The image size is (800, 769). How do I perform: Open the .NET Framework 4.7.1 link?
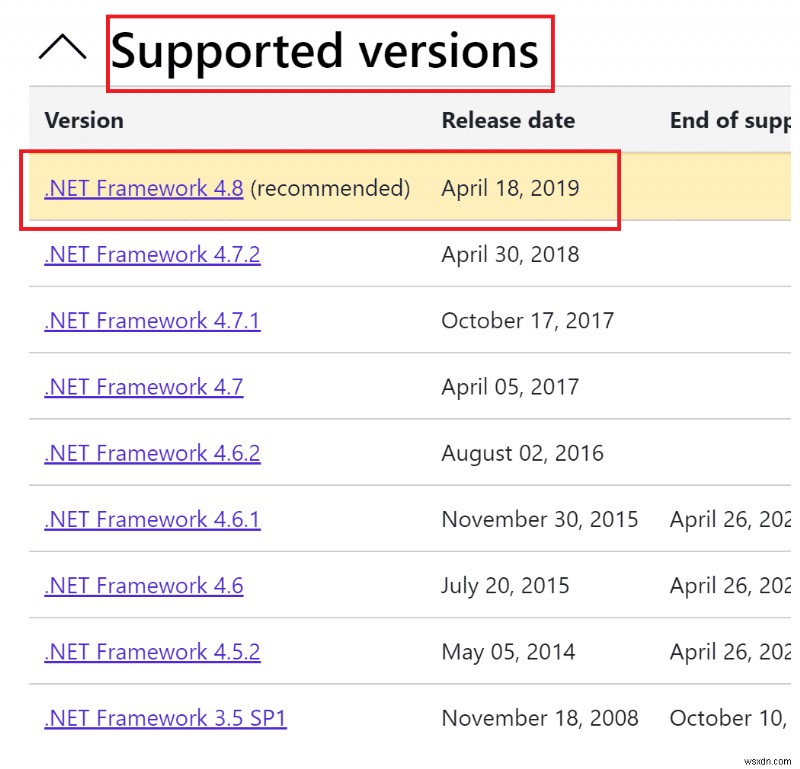pyautogui.click(x=151, y=320)
